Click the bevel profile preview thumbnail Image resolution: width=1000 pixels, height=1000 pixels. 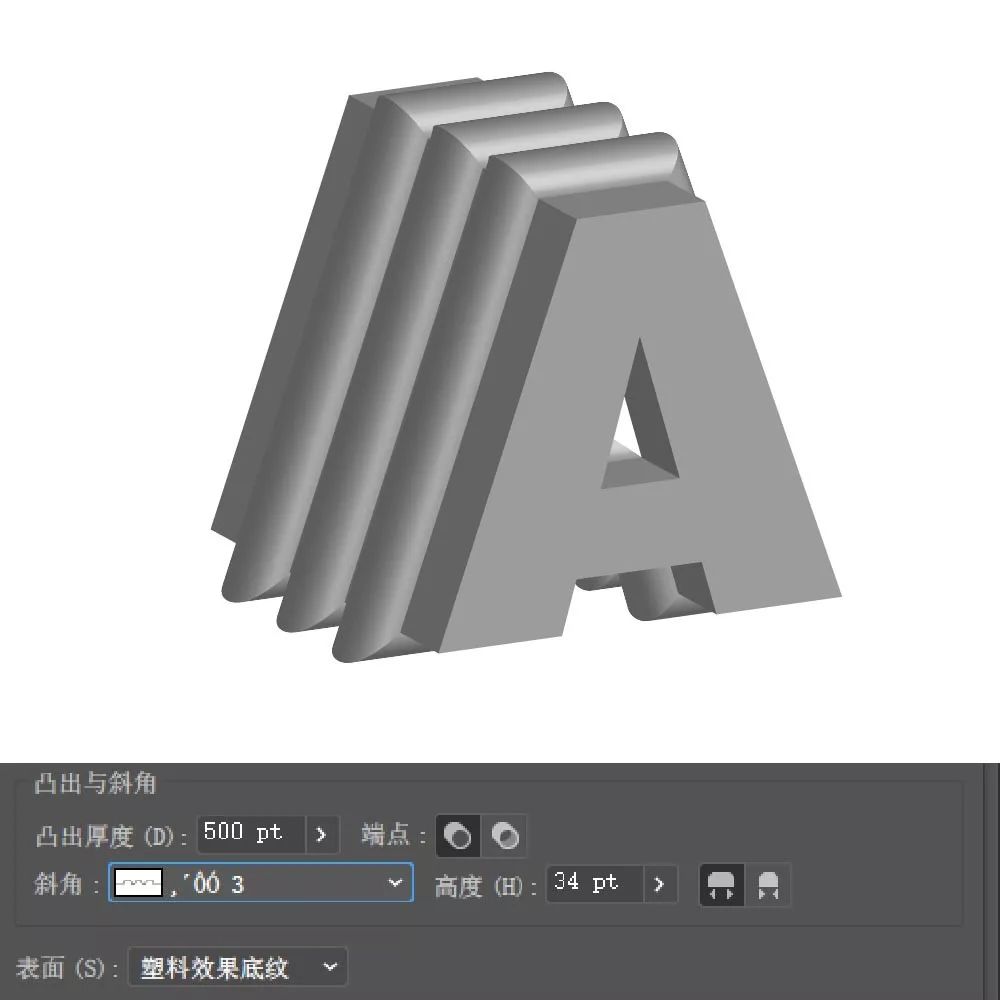click(138, 883)
